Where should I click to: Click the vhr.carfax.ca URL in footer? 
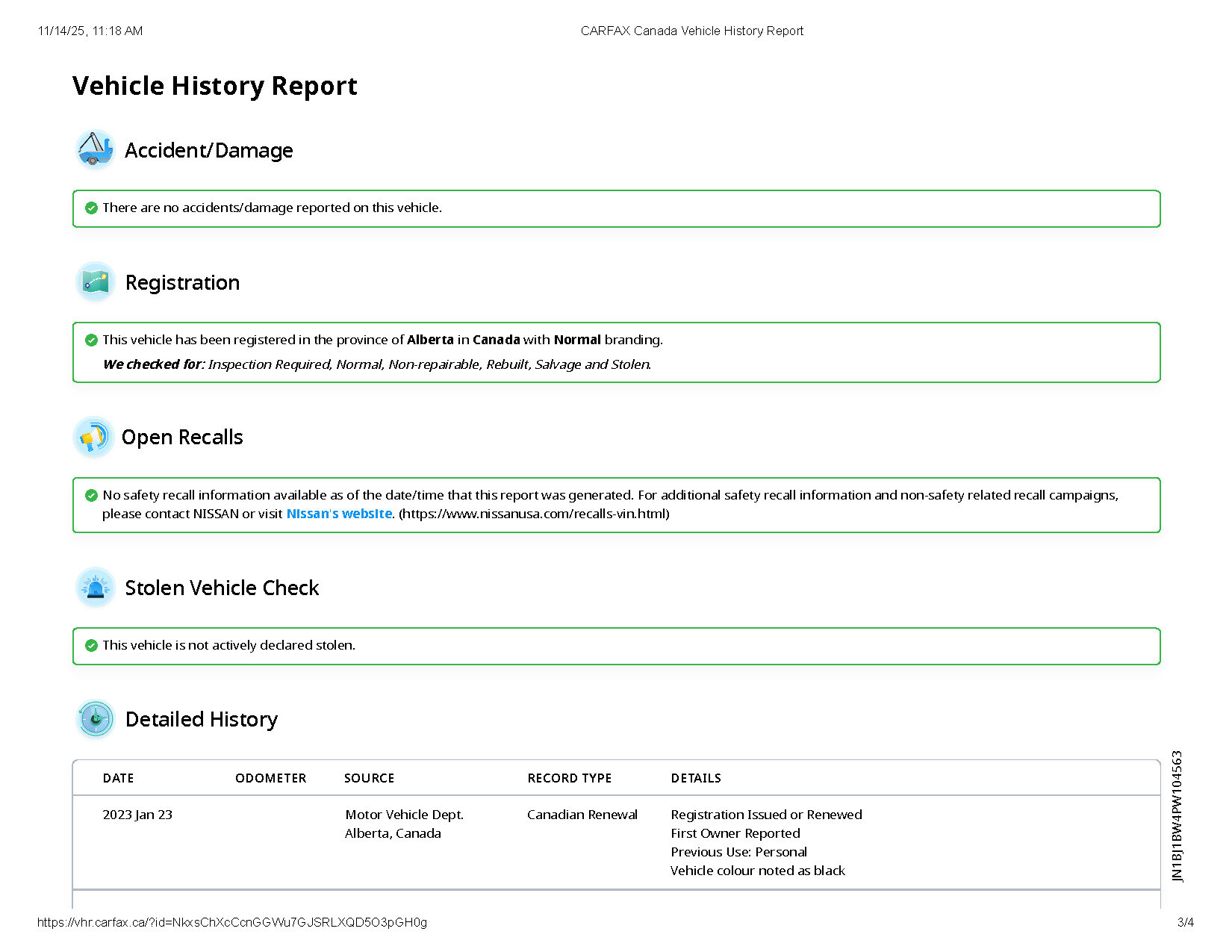coord(231,922)
